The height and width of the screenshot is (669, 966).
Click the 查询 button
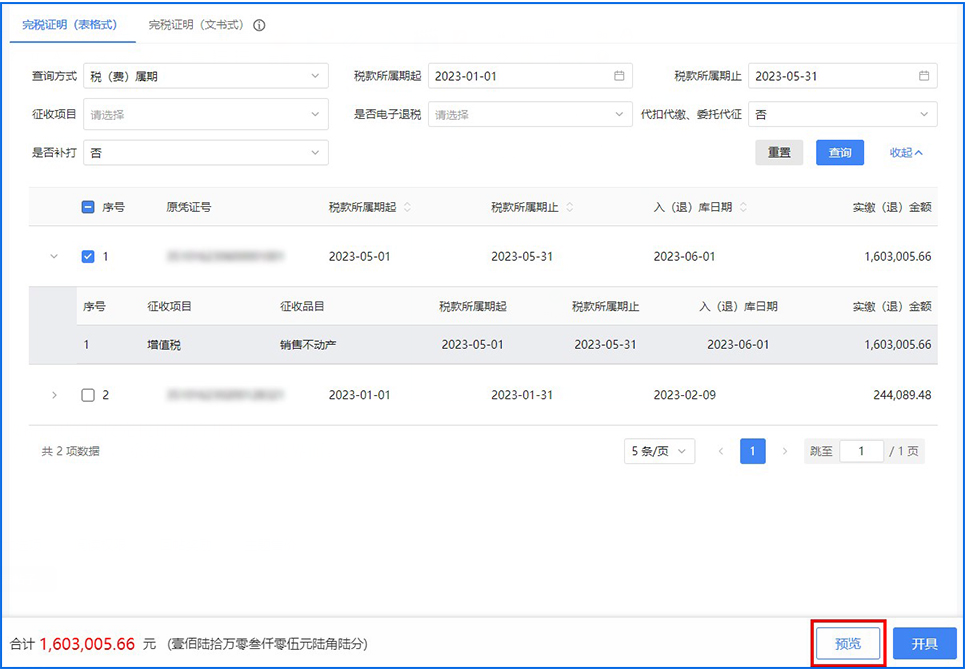[840, 153]
